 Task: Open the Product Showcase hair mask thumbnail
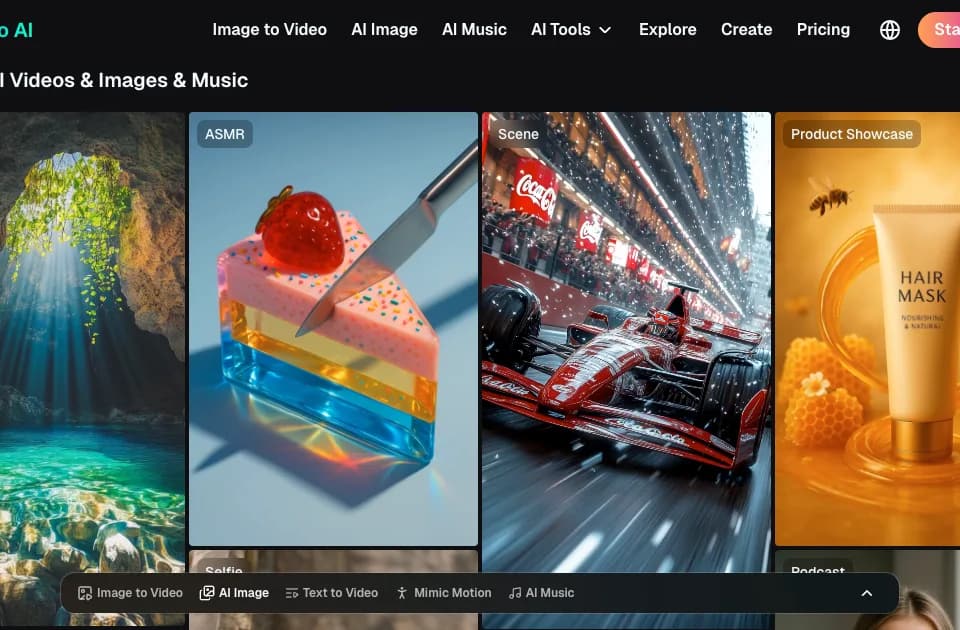[x=868, y=329]
